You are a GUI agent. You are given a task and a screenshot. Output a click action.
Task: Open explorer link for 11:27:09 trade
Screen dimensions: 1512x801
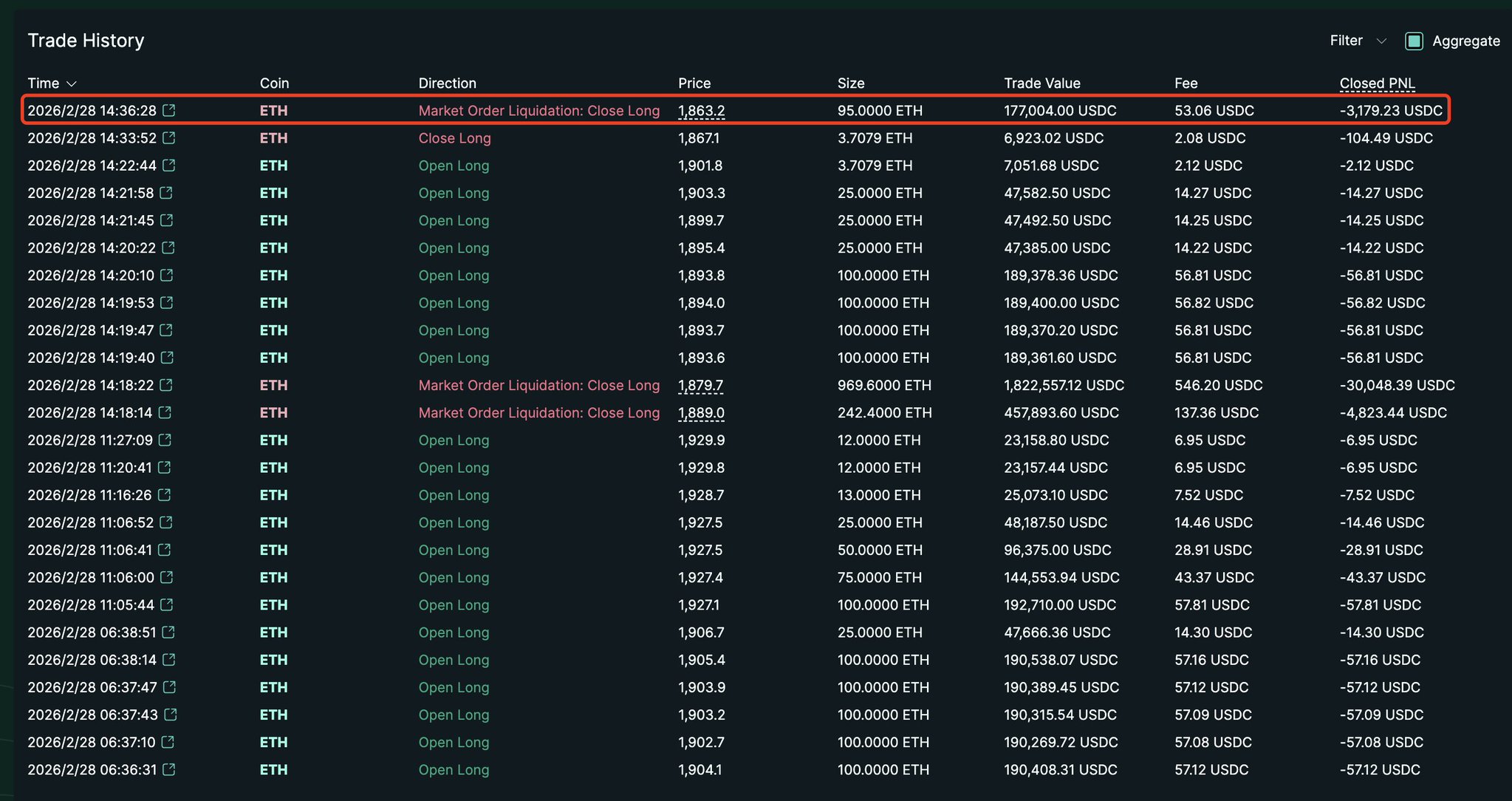point(165,440)
